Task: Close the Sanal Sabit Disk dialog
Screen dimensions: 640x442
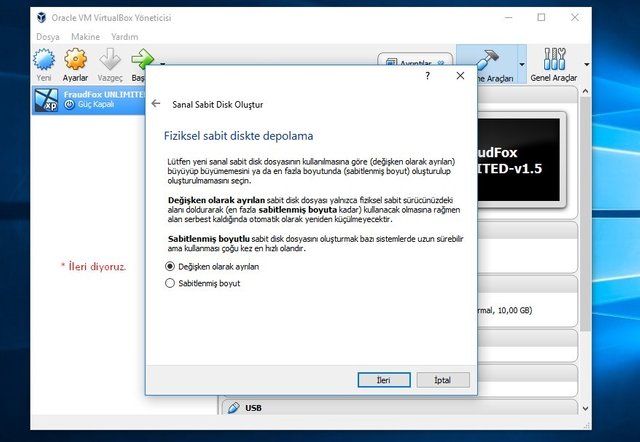Action: click(x=460, y=76)
